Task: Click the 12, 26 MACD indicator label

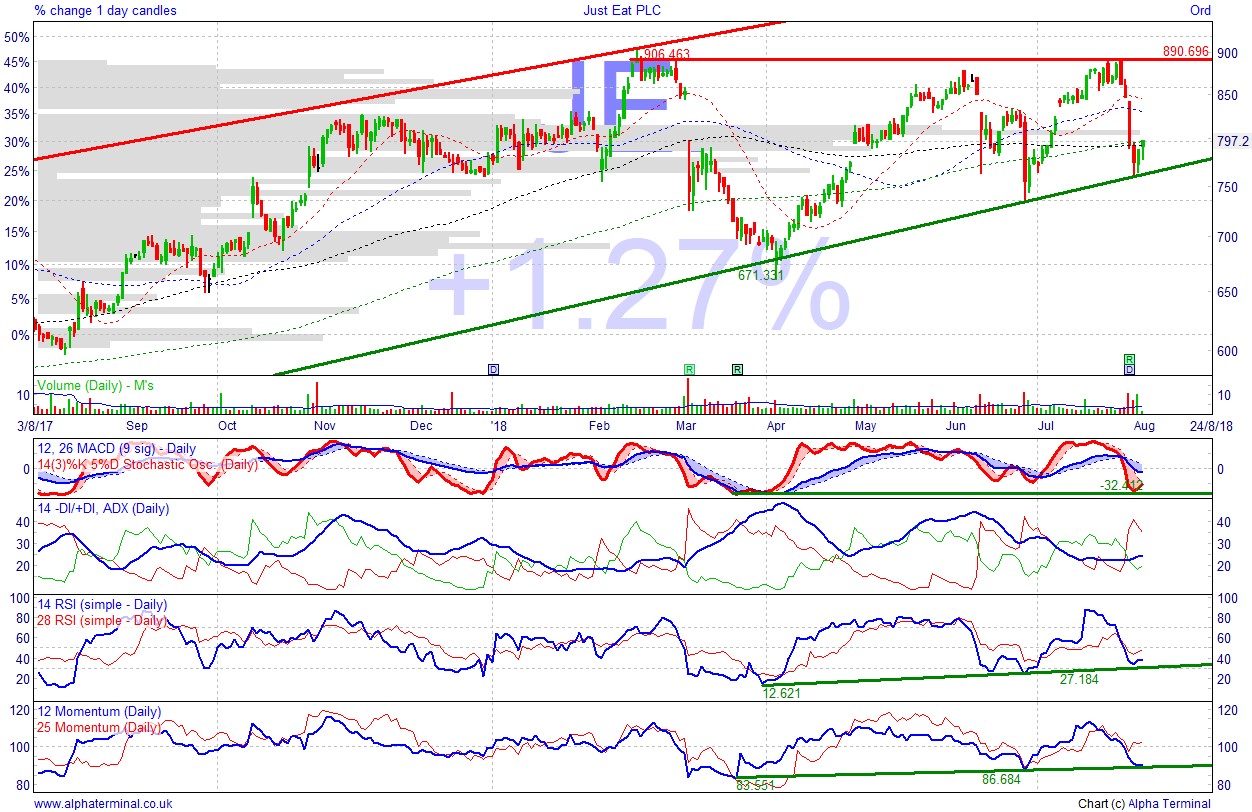Action: 116,449
